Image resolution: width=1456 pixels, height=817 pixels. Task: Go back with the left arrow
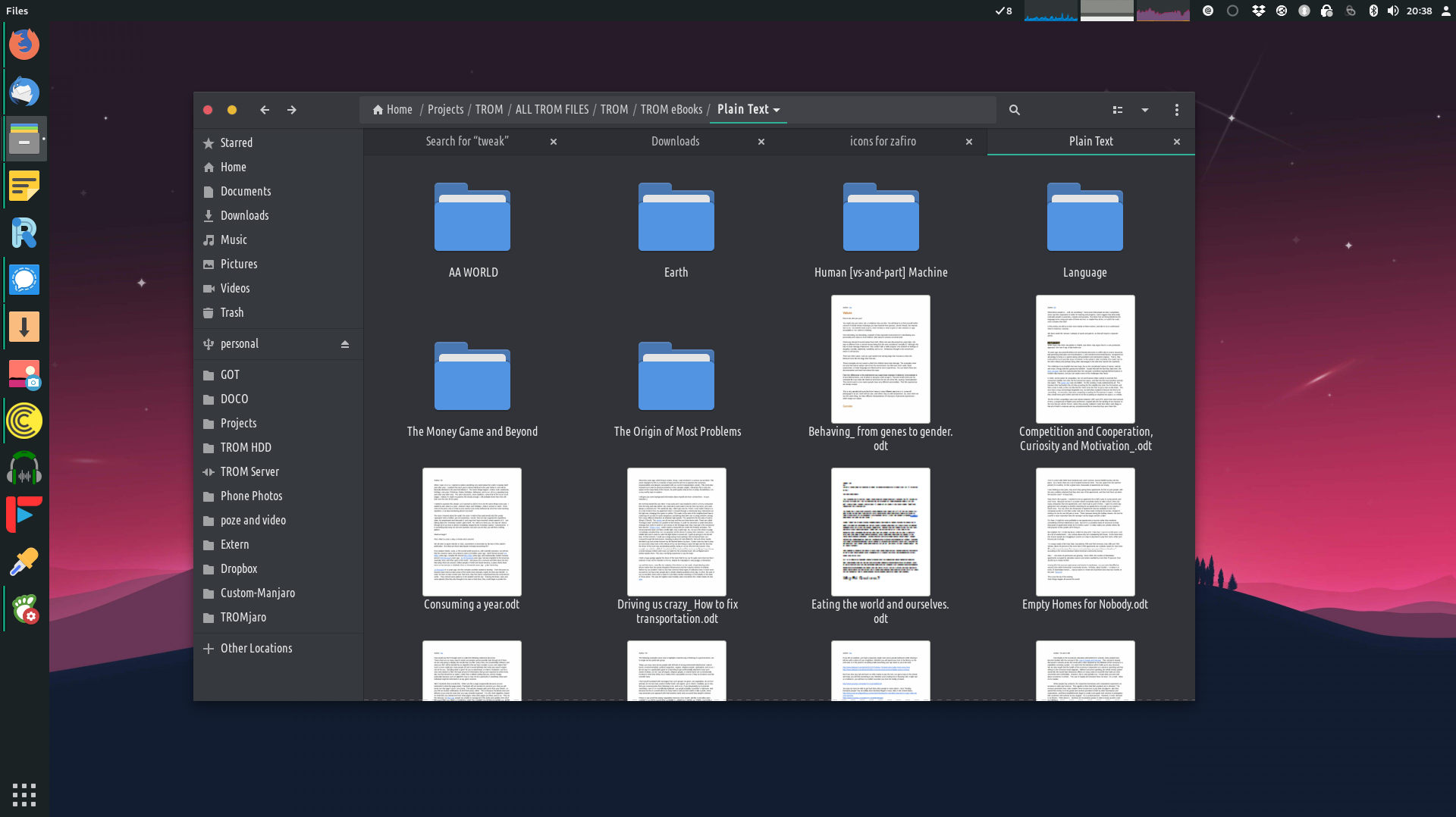[265, 110]
